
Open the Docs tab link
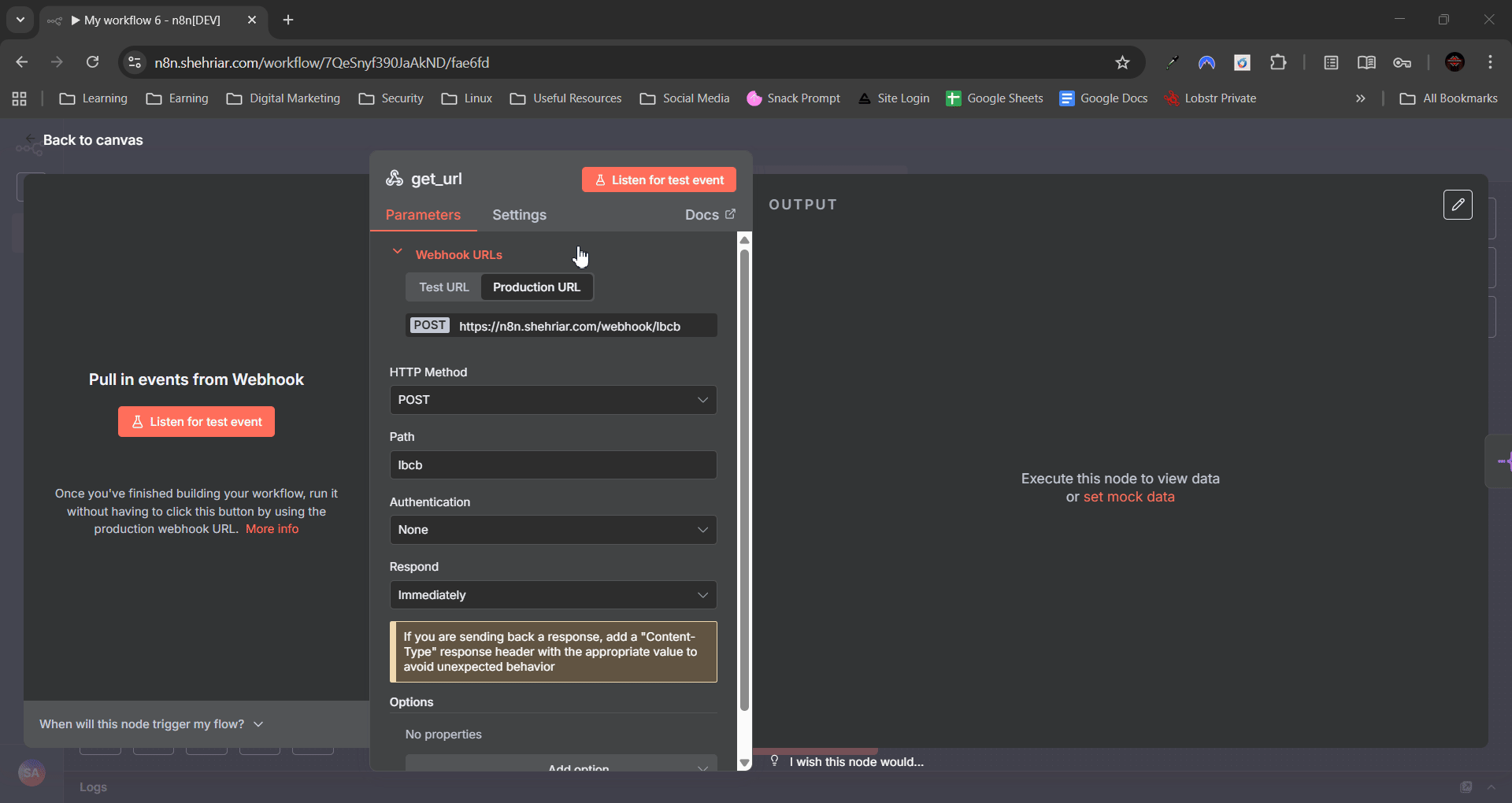tap(708, 214)
